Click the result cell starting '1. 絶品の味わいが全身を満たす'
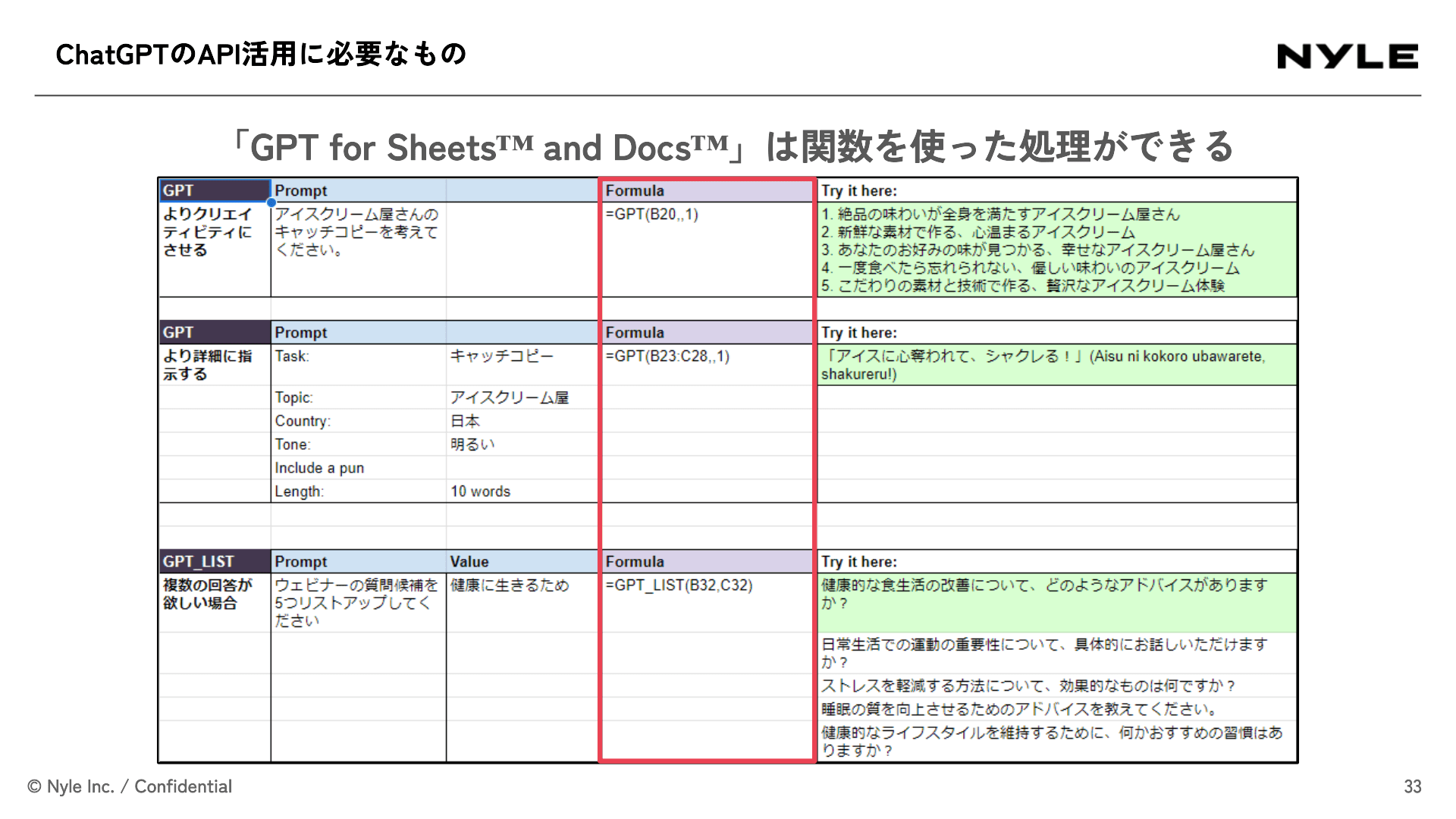The image size is (1456, 819). point(1057,249)
